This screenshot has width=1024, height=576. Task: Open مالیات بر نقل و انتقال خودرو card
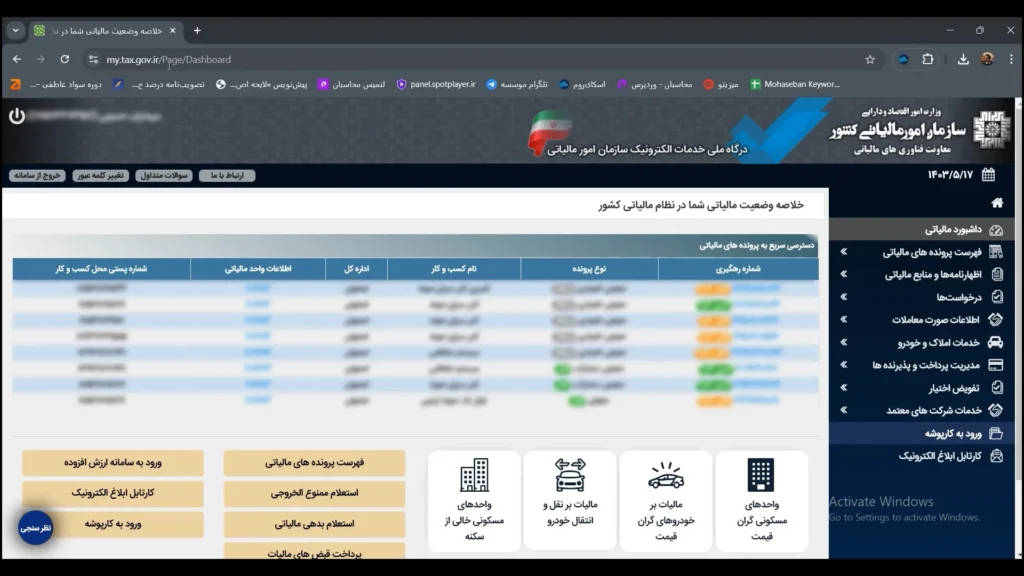pos(570,501)
